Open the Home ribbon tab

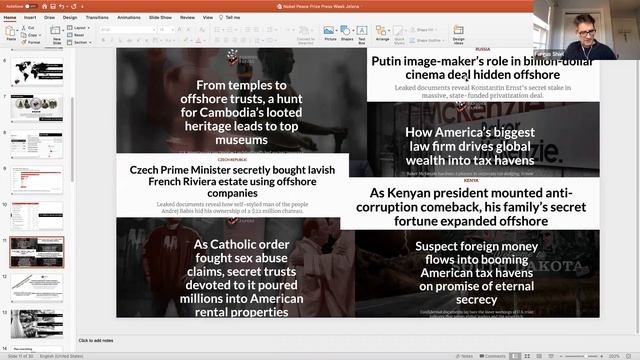tap(10, 18)
